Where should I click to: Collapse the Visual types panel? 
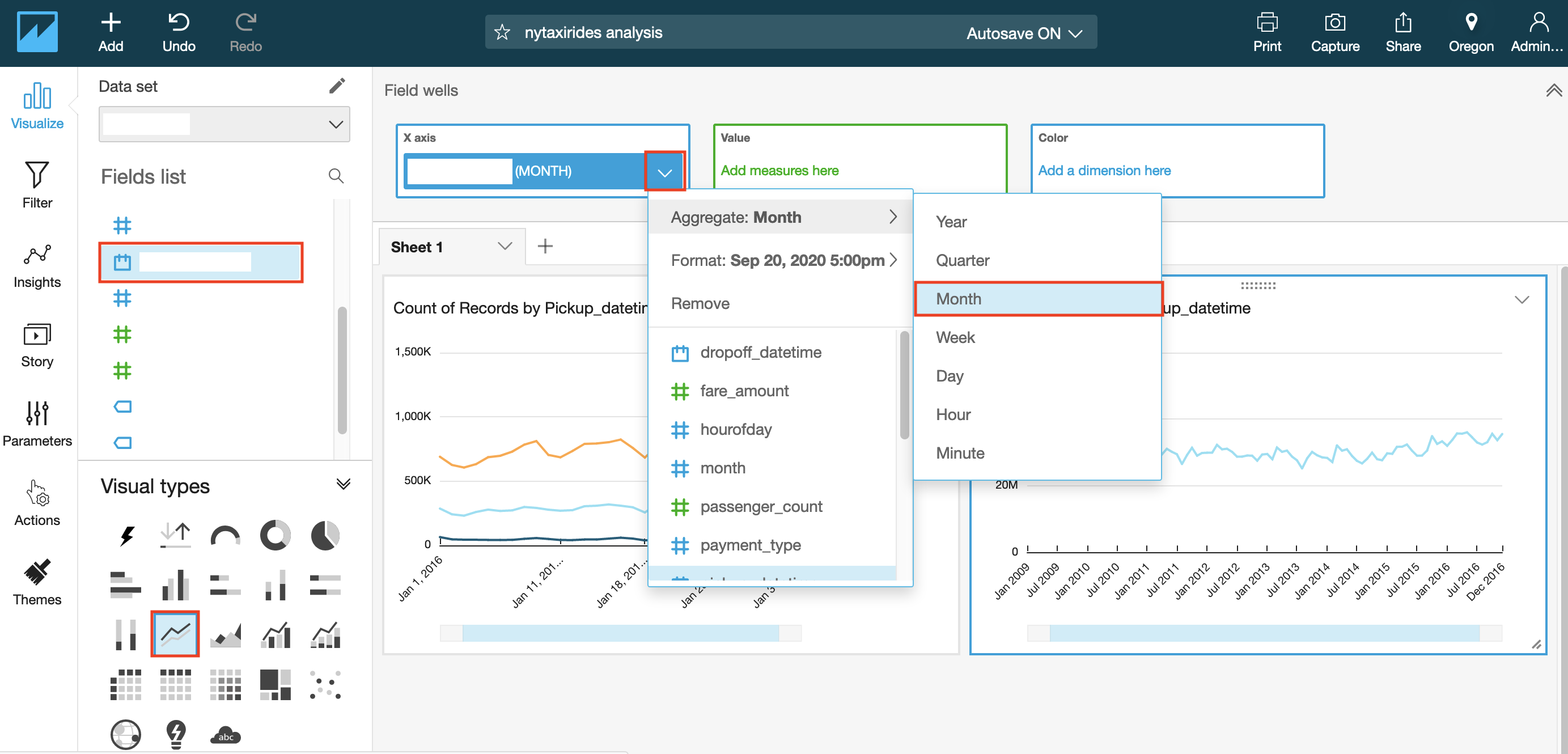tap(344, 484)
